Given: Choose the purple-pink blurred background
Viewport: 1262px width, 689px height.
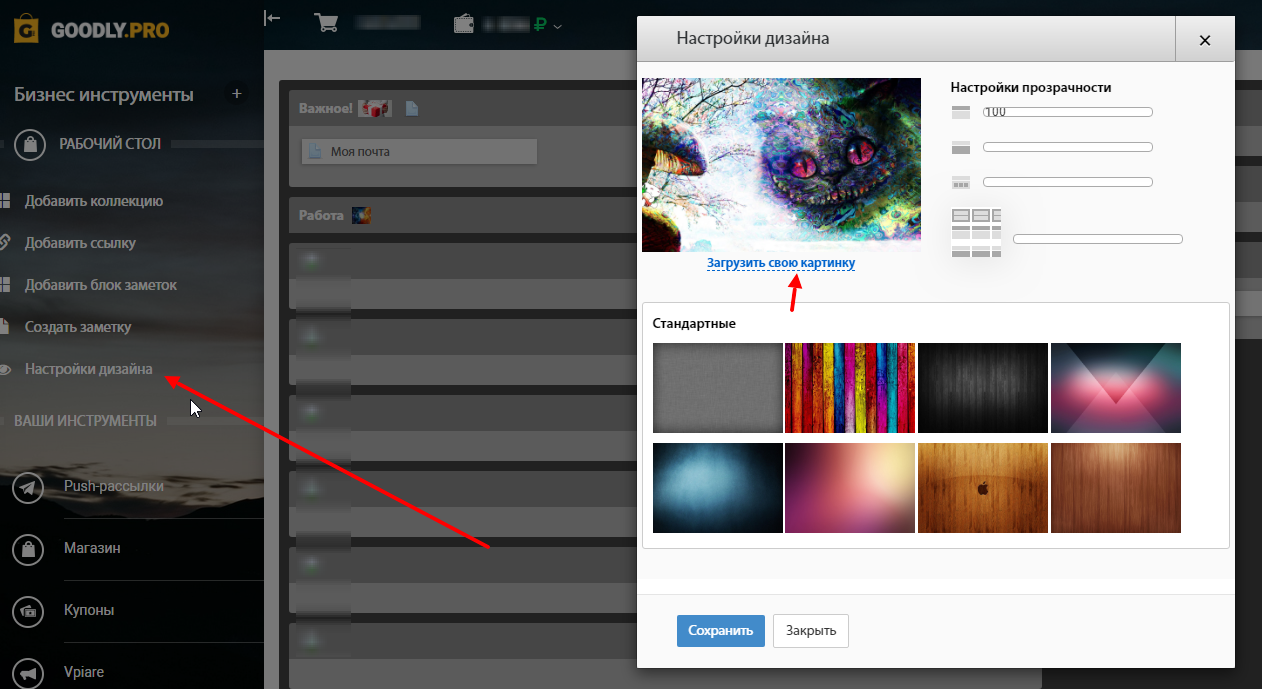Looking at the screenshot, I should coord(850,488).
